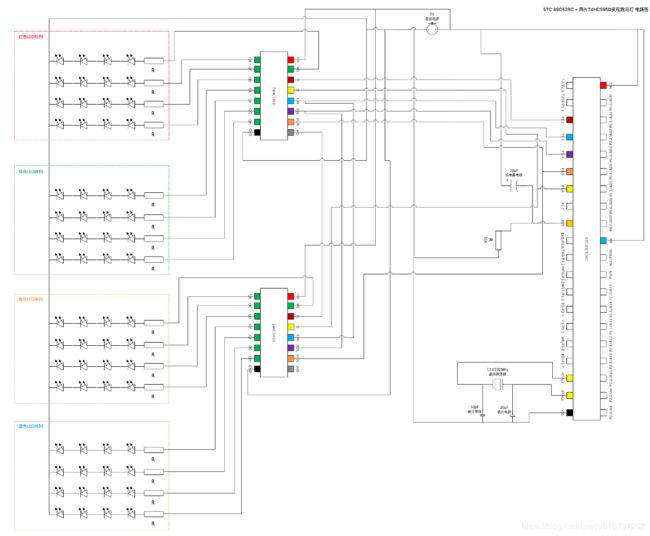This screenshot has height=536, width=650.
Task: Select the 10k reset resistor symbol
Action: coord(498,240)
